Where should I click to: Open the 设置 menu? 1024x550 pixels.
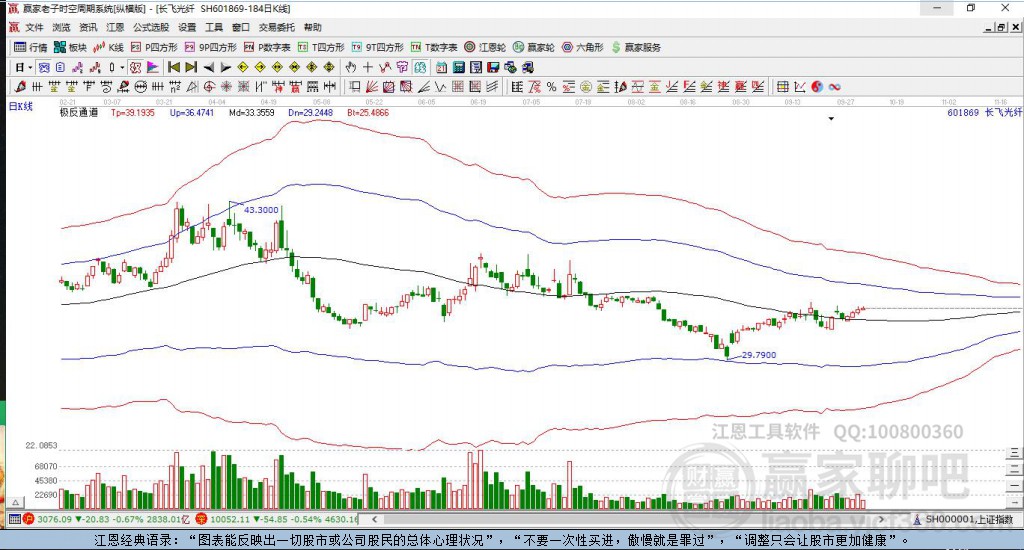click(187, 27)
